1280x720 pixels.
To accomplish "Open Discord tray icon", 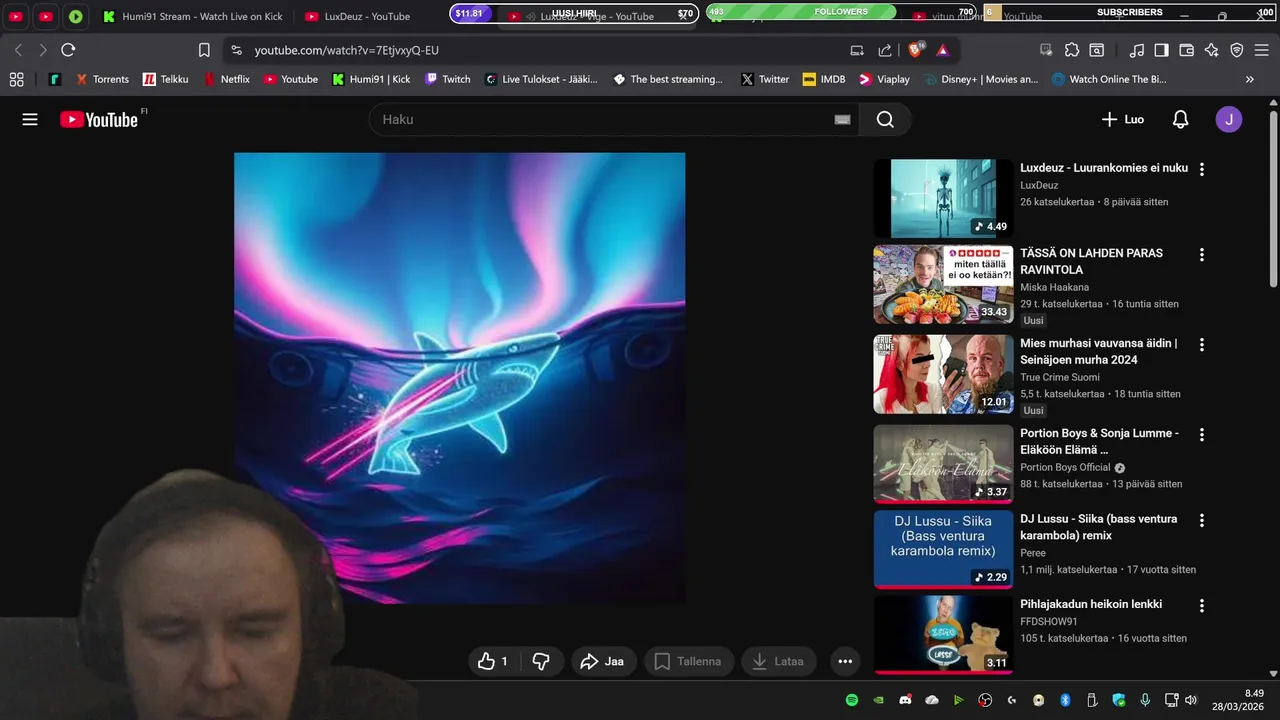I will [905, 700].
